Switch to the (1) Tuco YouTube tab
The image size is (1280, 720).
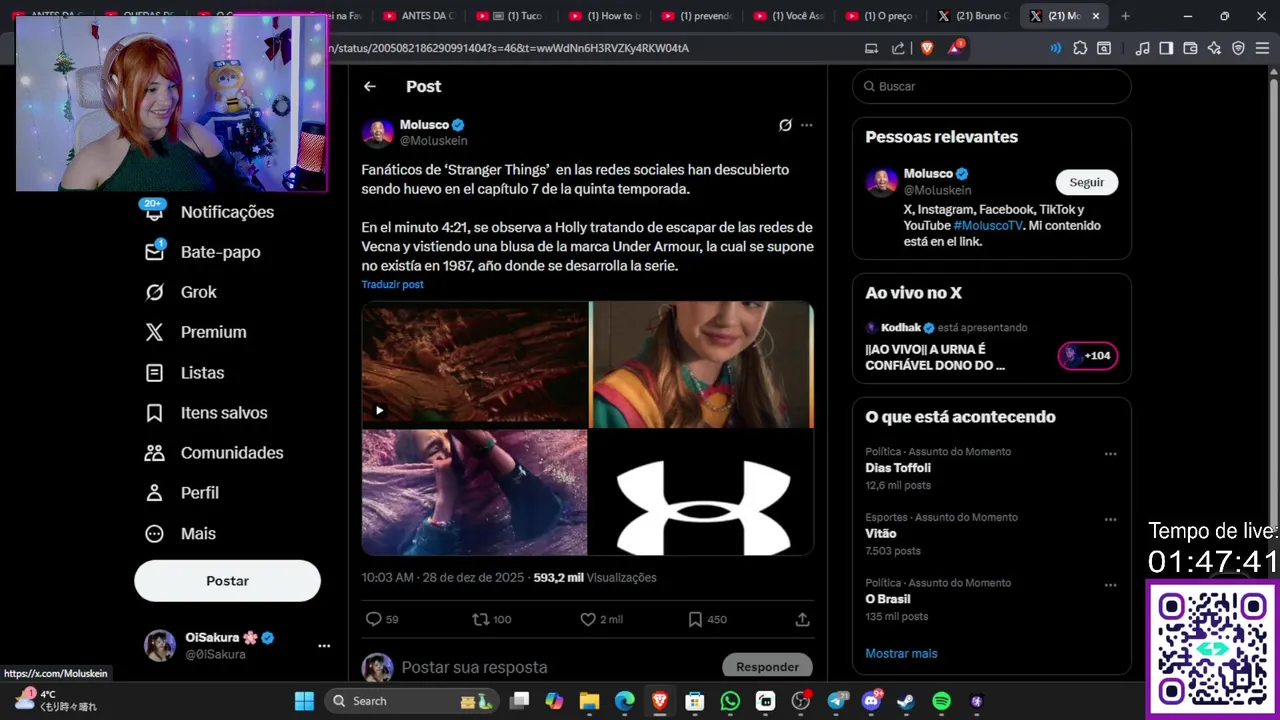(x=513, y=16)
